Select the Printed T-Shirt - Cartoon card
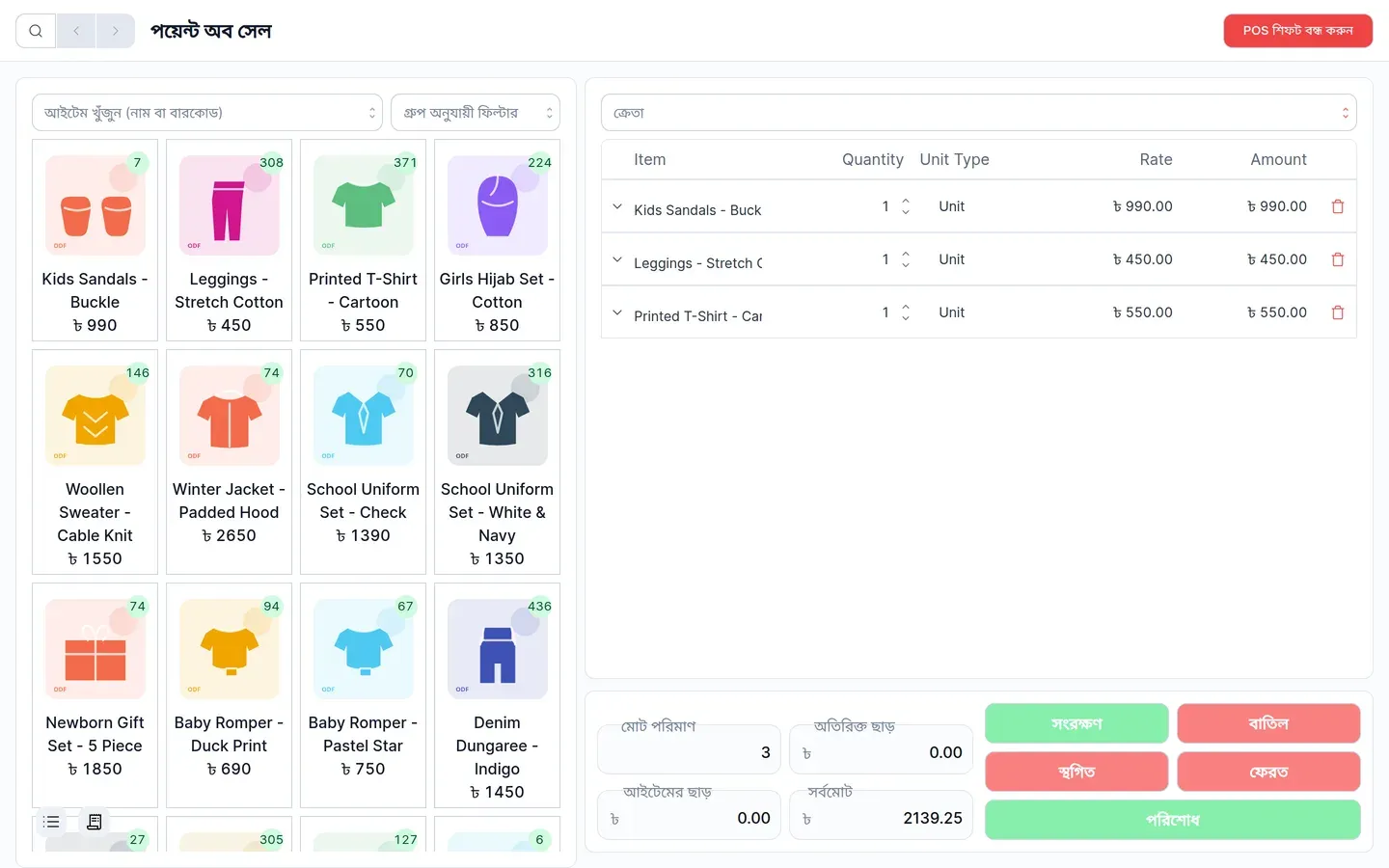The image size is (1389, 868). point(363,240)
